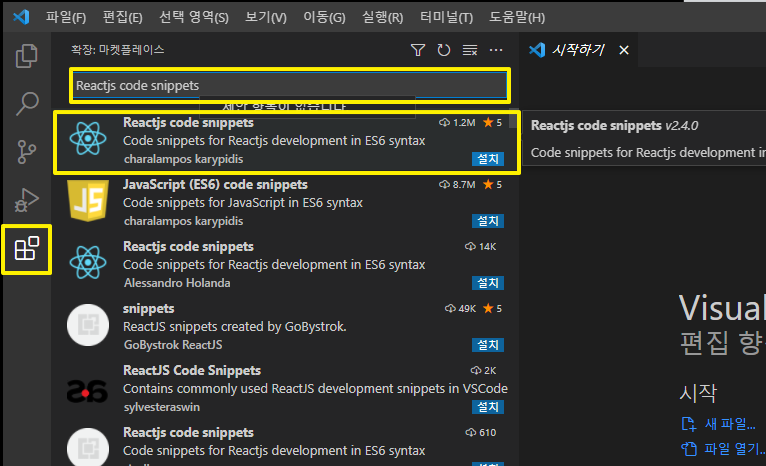This screenshot has height=466, width=766.
Task: Open the Extensions view icon
Action: (26, 249)
